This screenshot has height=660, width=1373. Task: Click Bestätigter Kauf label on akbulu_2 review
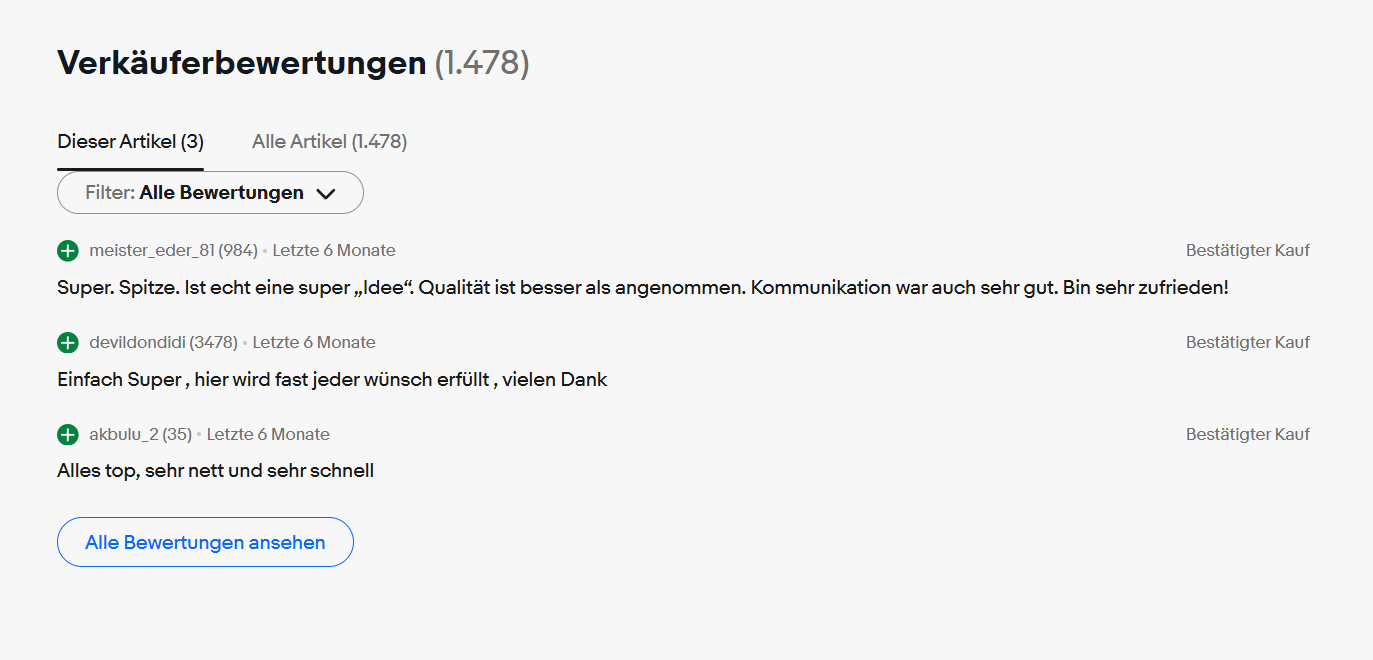(1248, 434)
